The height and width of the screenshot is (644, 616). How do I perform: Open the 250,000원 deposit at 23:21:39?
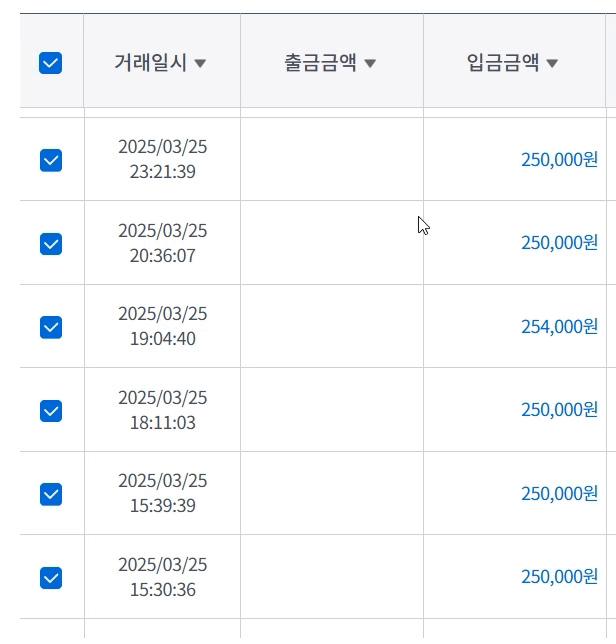click(559, 159)
